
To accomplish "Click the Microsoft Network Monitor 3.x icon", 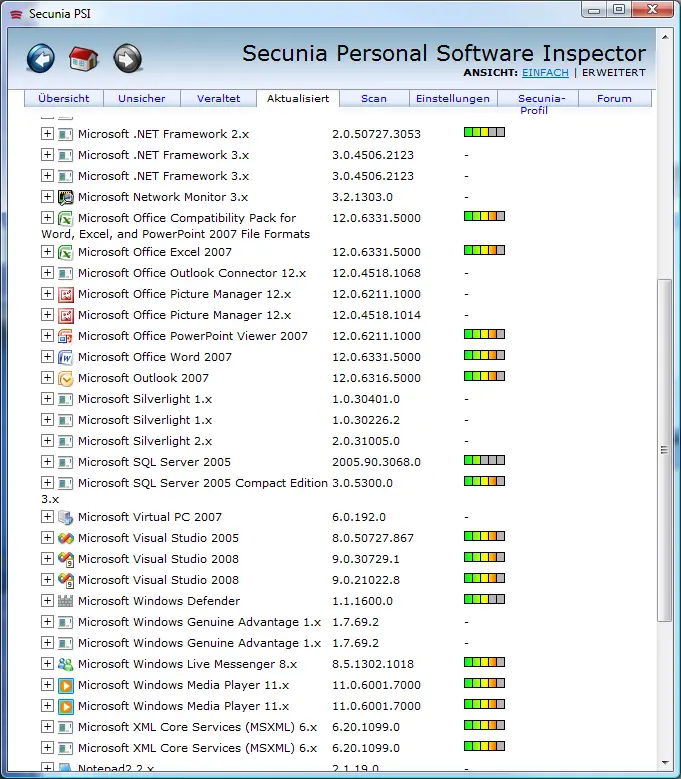I will (66, 197).
